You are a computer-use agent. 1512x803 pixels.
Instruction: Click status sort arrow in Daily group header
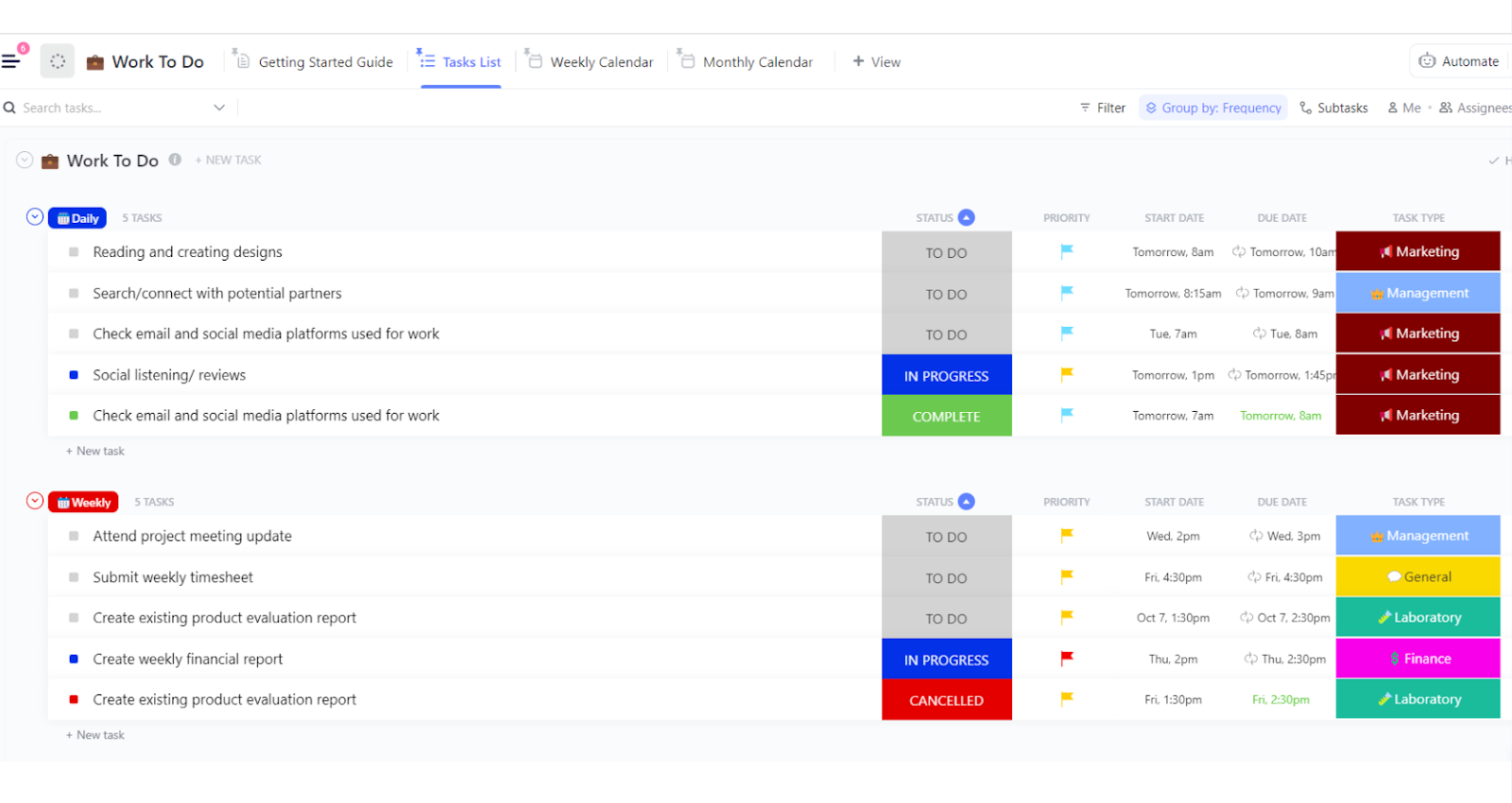pos(966,217)
